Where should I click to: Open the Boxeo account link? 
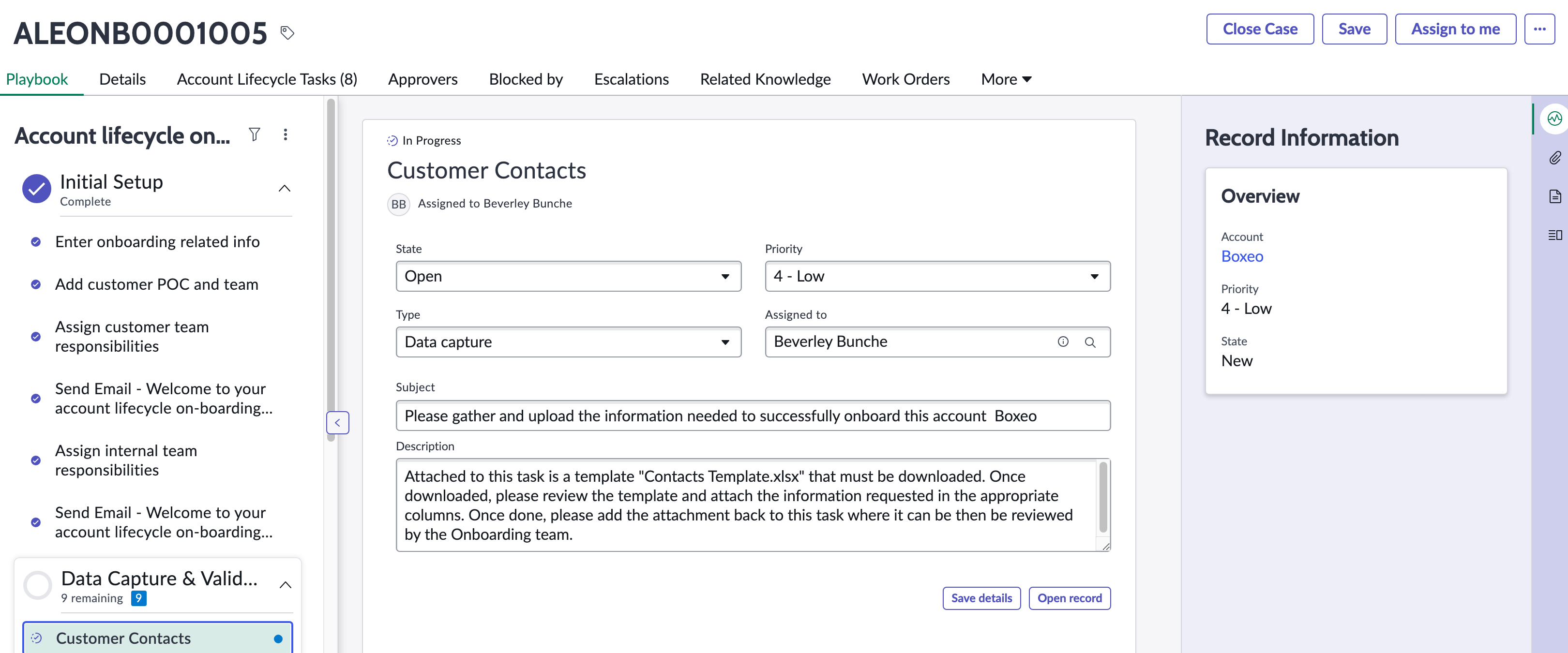coord(1242,256)
